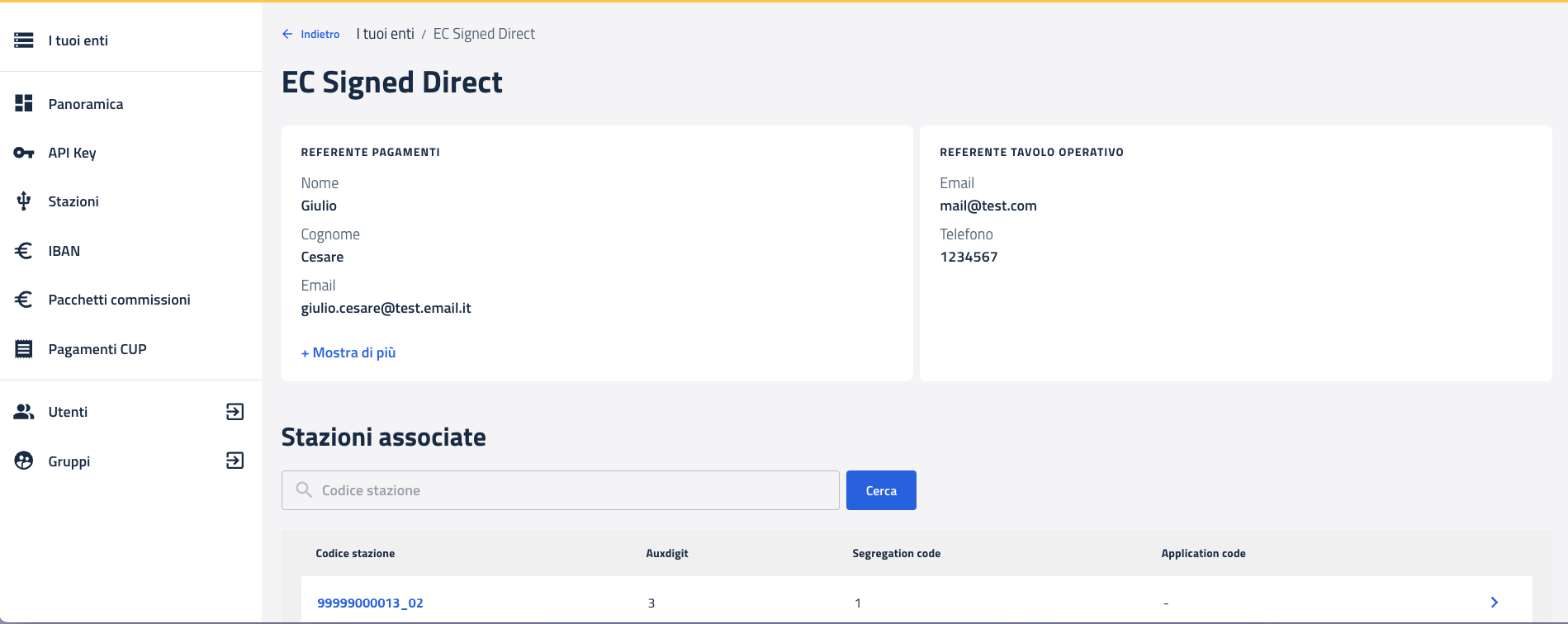The width and height of the screenshot is (1568, 624).
Task: Click the Pacchetti commissioni euro icon
Action: click(24, 300)
